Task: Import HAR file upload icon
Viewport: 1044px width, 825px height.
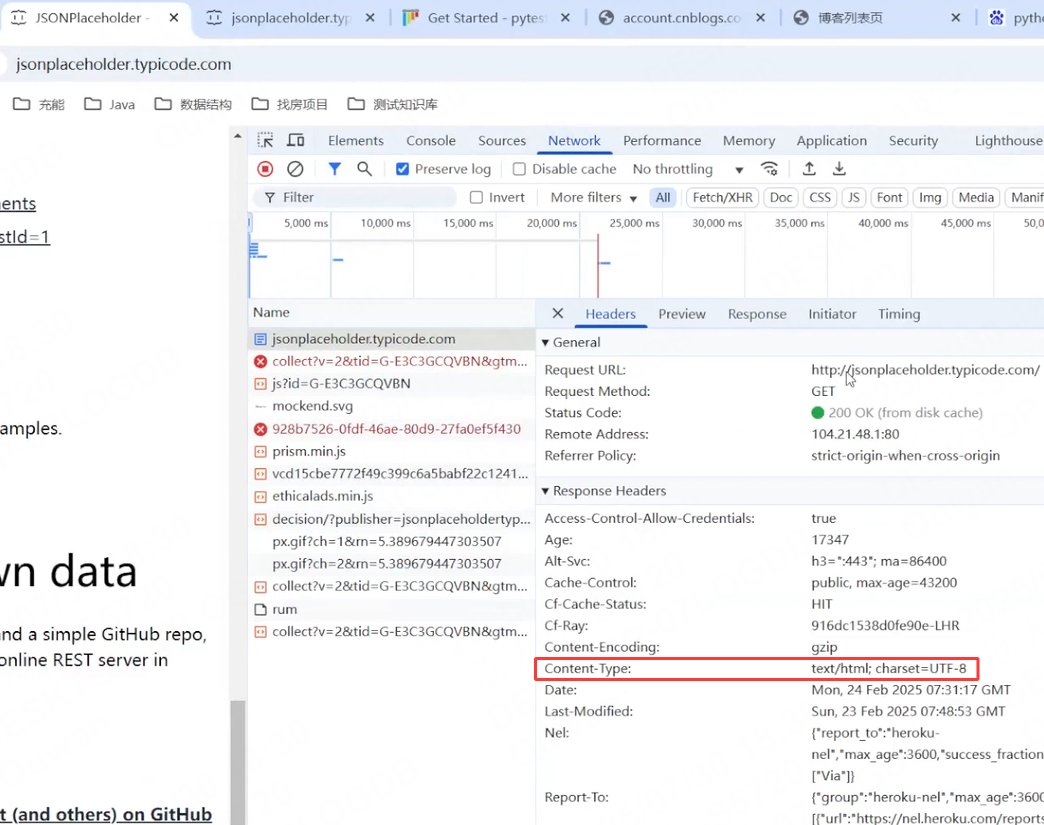Action: tap(809, 169)
